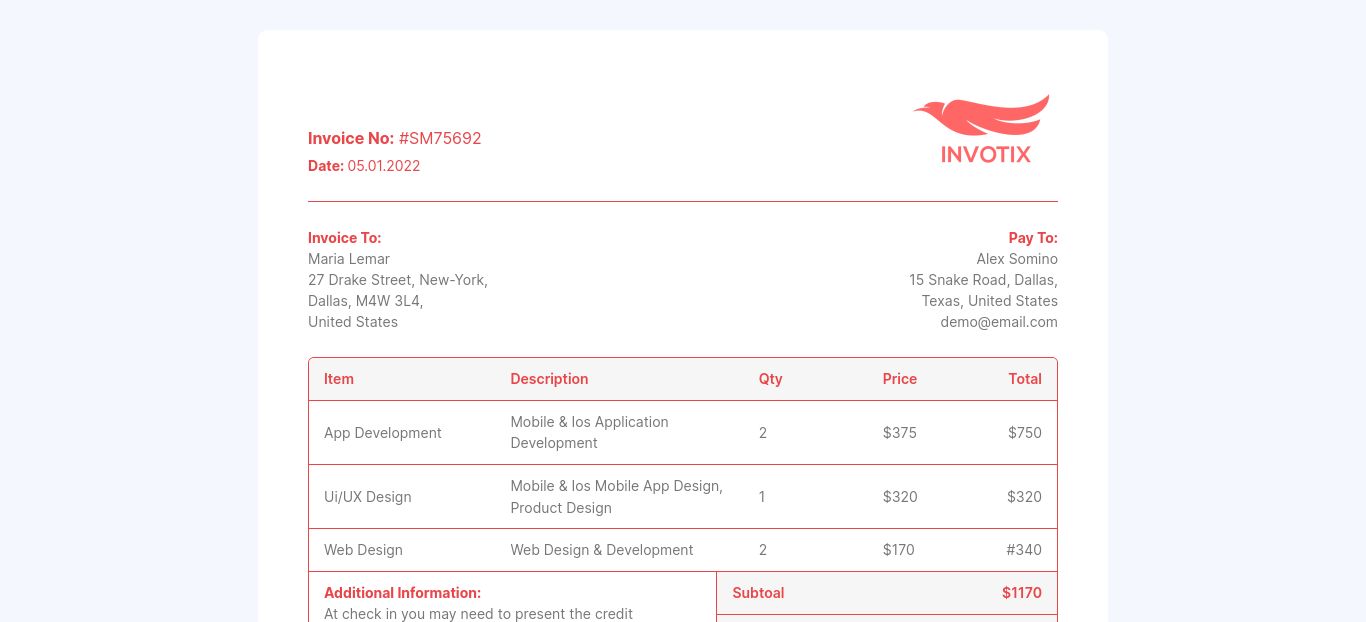Screen dimensions: 1366x622
Task: Click the $1170 subtotal amount
Action: 1021,593
